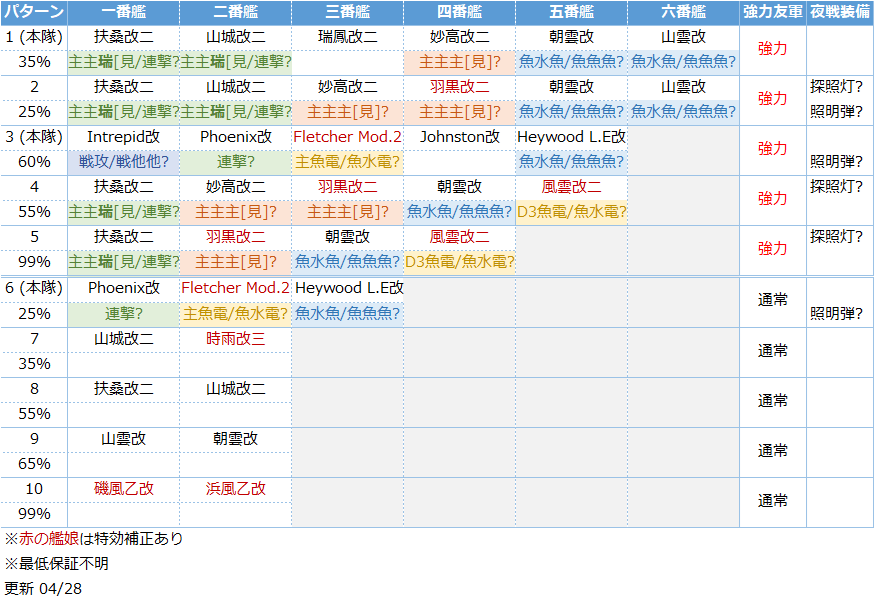Select Heywood L.E改 in pattern 6 row
This screenshot has width=874, height=603.
348,288
